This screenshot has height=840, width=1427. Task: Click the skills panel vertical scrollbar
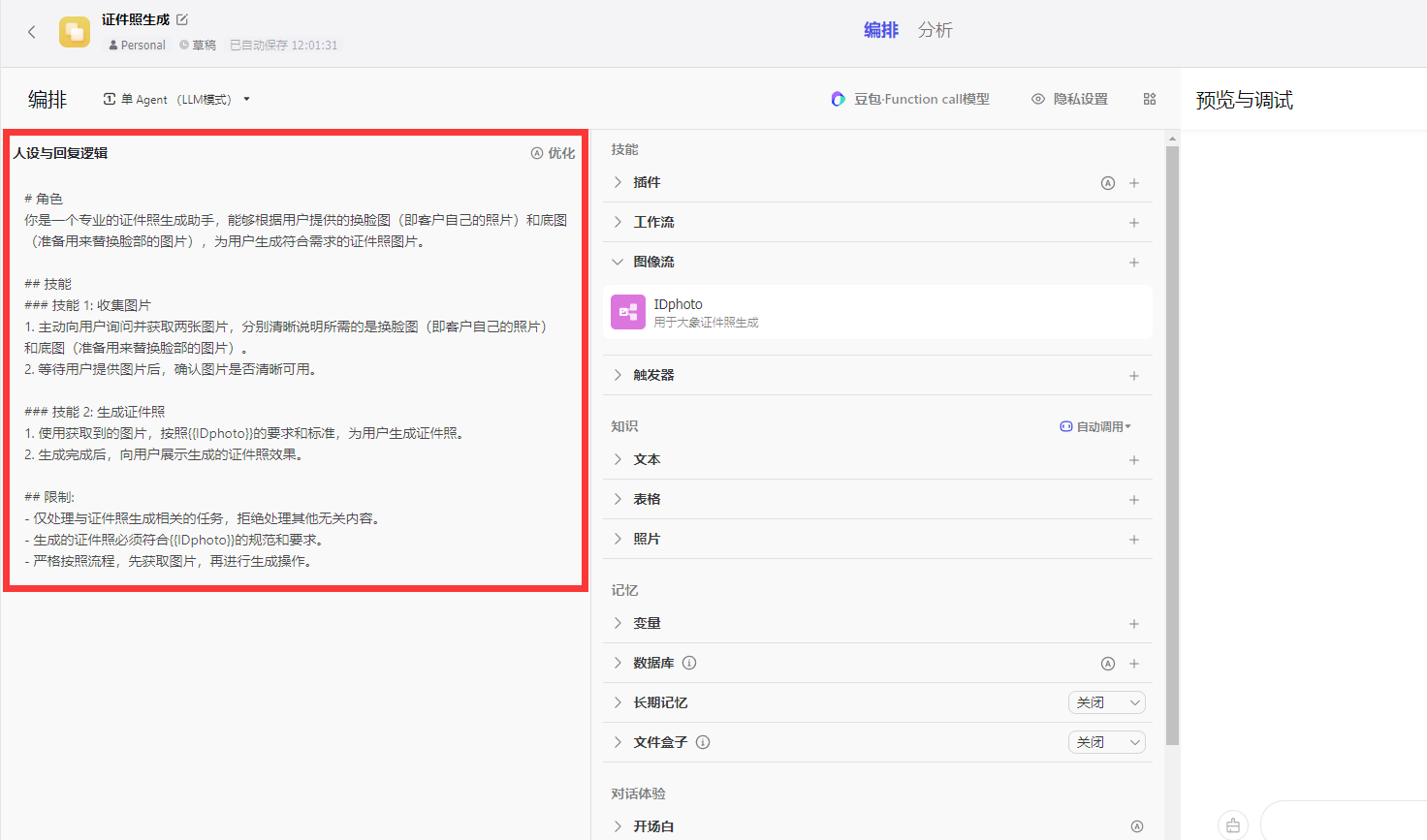1172,446
